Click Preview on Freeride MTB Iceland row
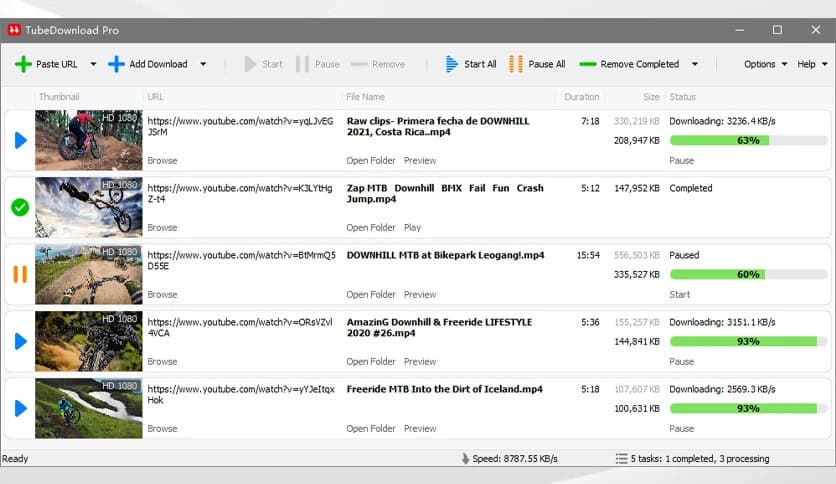The image size is (836, 484). coord(420,429)
